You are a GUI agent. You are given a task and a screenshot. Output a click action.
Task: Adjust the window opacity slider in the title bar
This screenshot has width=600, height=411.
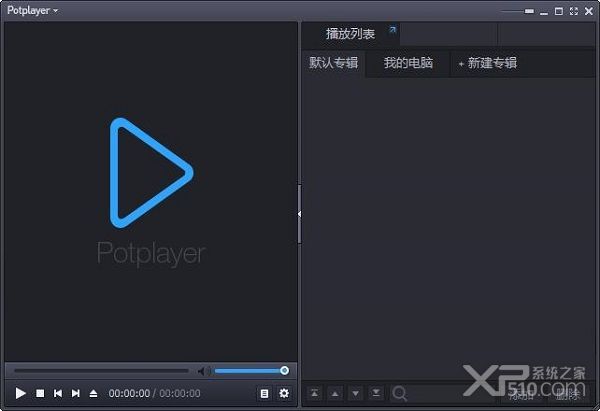tap(517, 11)
